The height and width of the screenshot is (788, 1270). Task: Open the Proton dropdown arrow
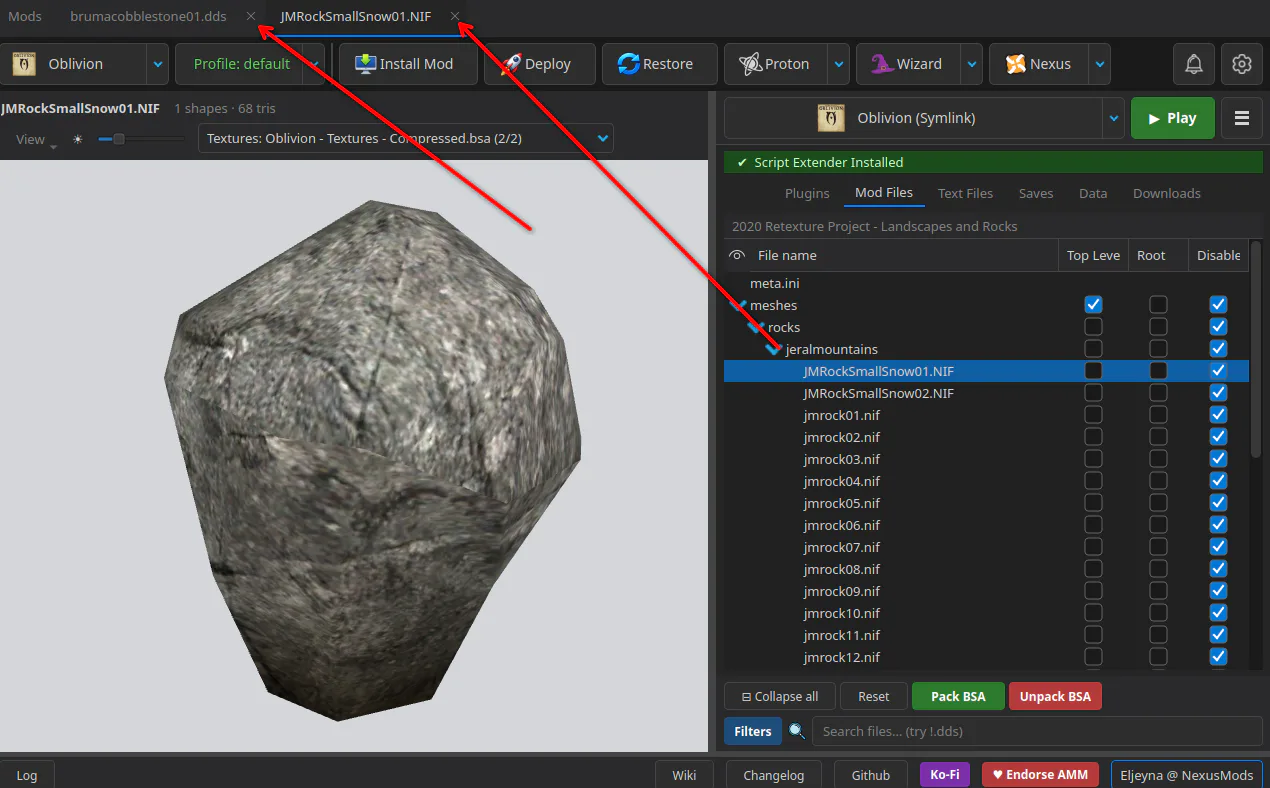click(840, 64)
